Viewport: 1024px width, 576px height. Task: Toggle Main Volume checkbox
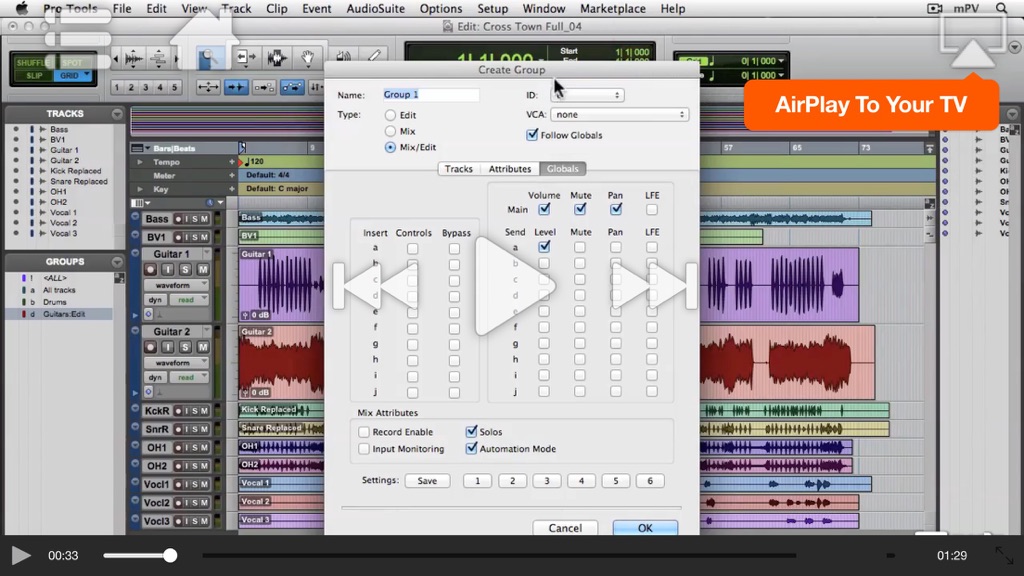coord(544,210)
